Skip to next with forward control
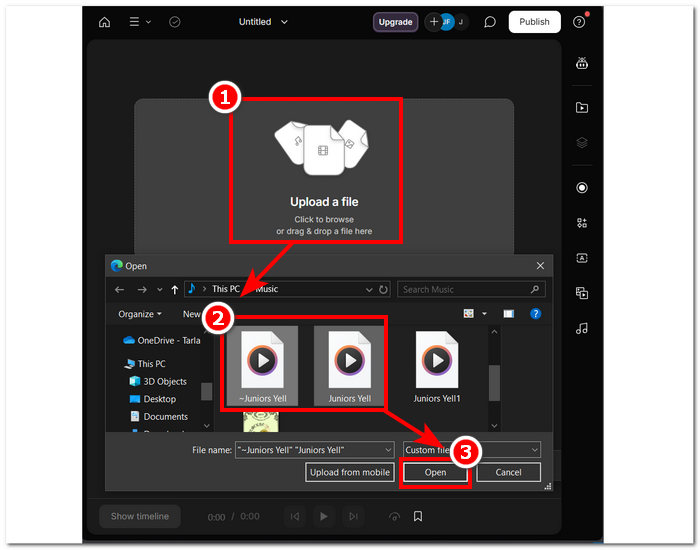This screenshot has width=700, height=550. [x=353, y=517]
